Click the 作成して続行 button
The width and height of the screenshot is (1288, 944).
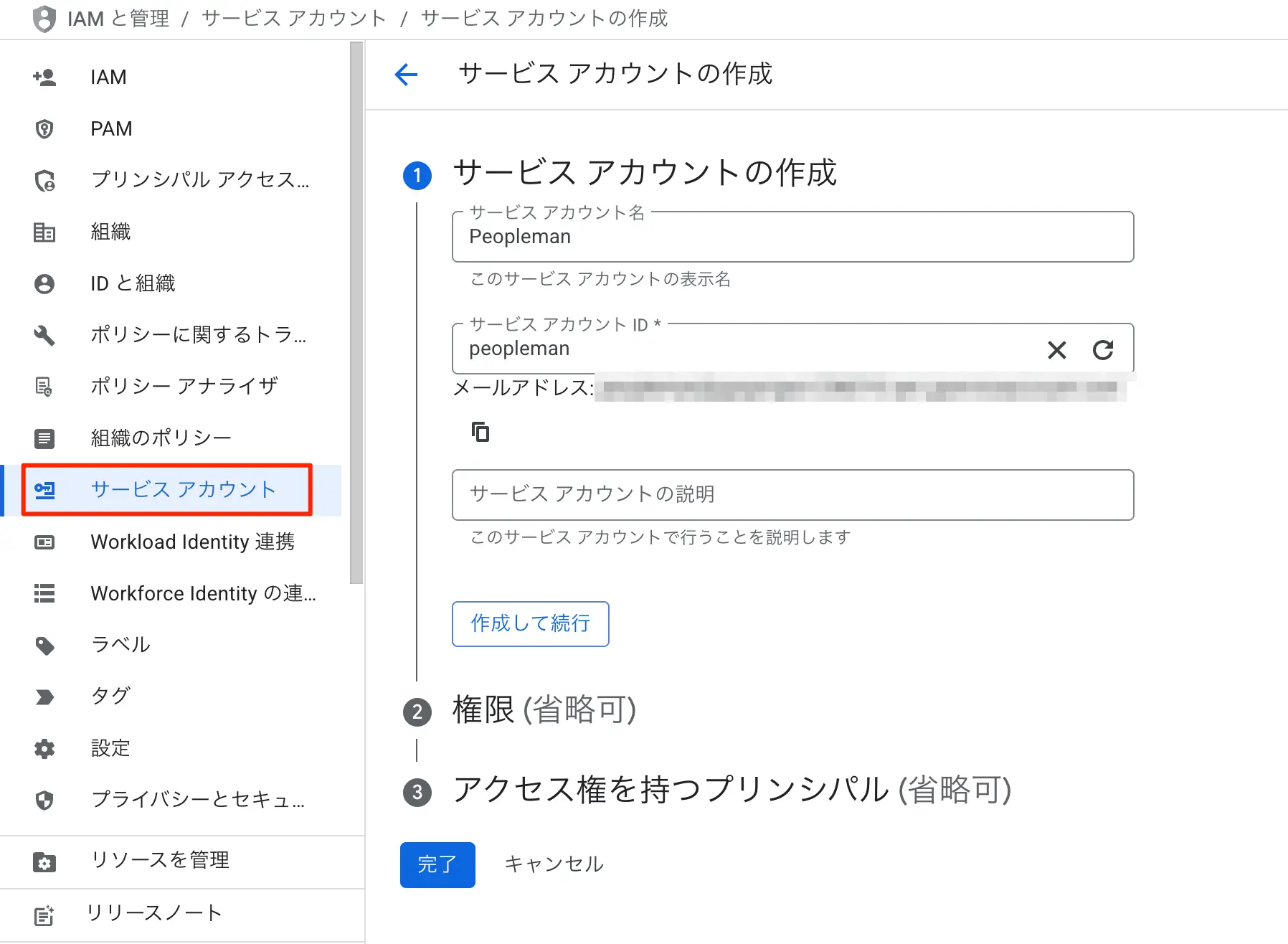(530, 623)
